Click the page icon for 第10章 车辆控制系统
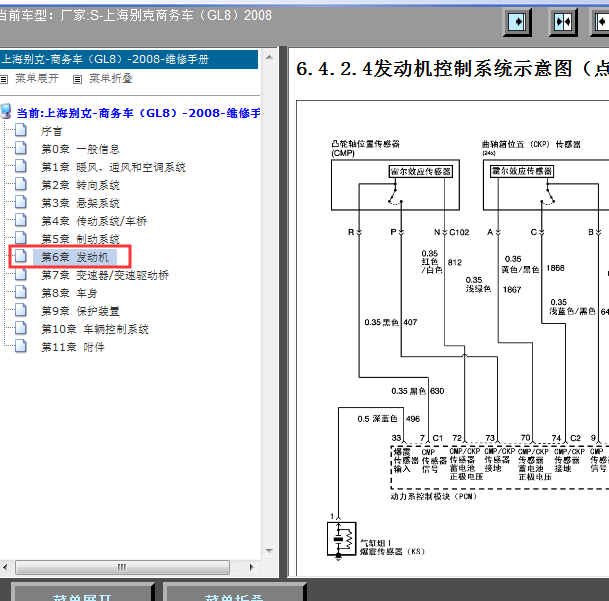The height and width of the screenshot is (601, 609). [21, 328]
